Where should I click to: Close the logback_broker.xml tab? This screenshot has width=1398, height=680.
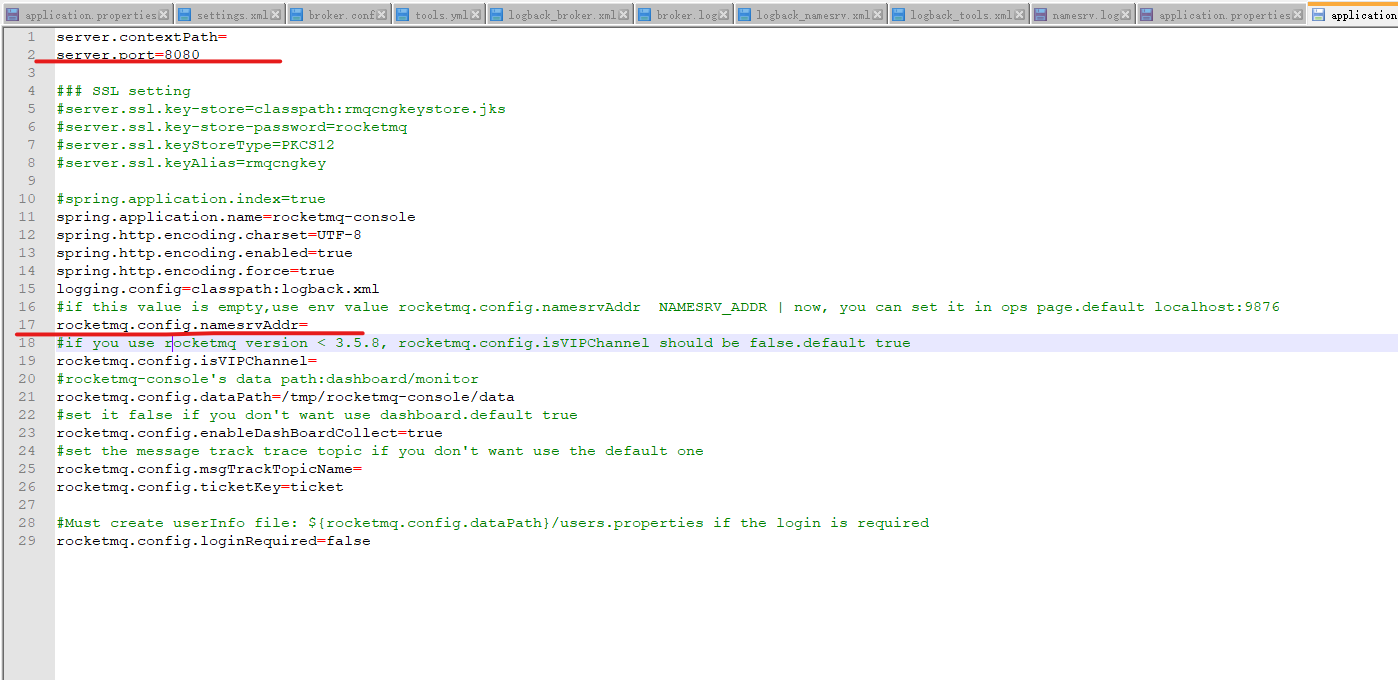point(624,15)
